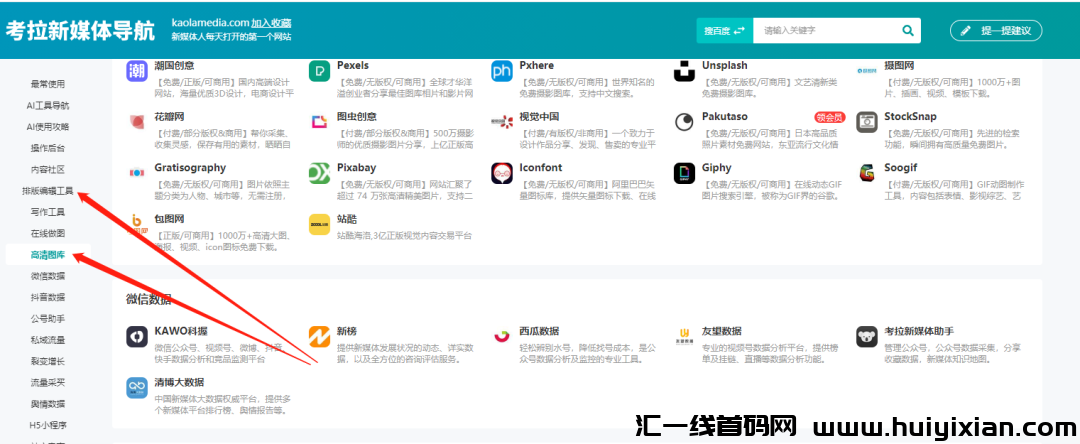
Task: Go to AI工具导航 in sidebar
Action: pos(47,105)
